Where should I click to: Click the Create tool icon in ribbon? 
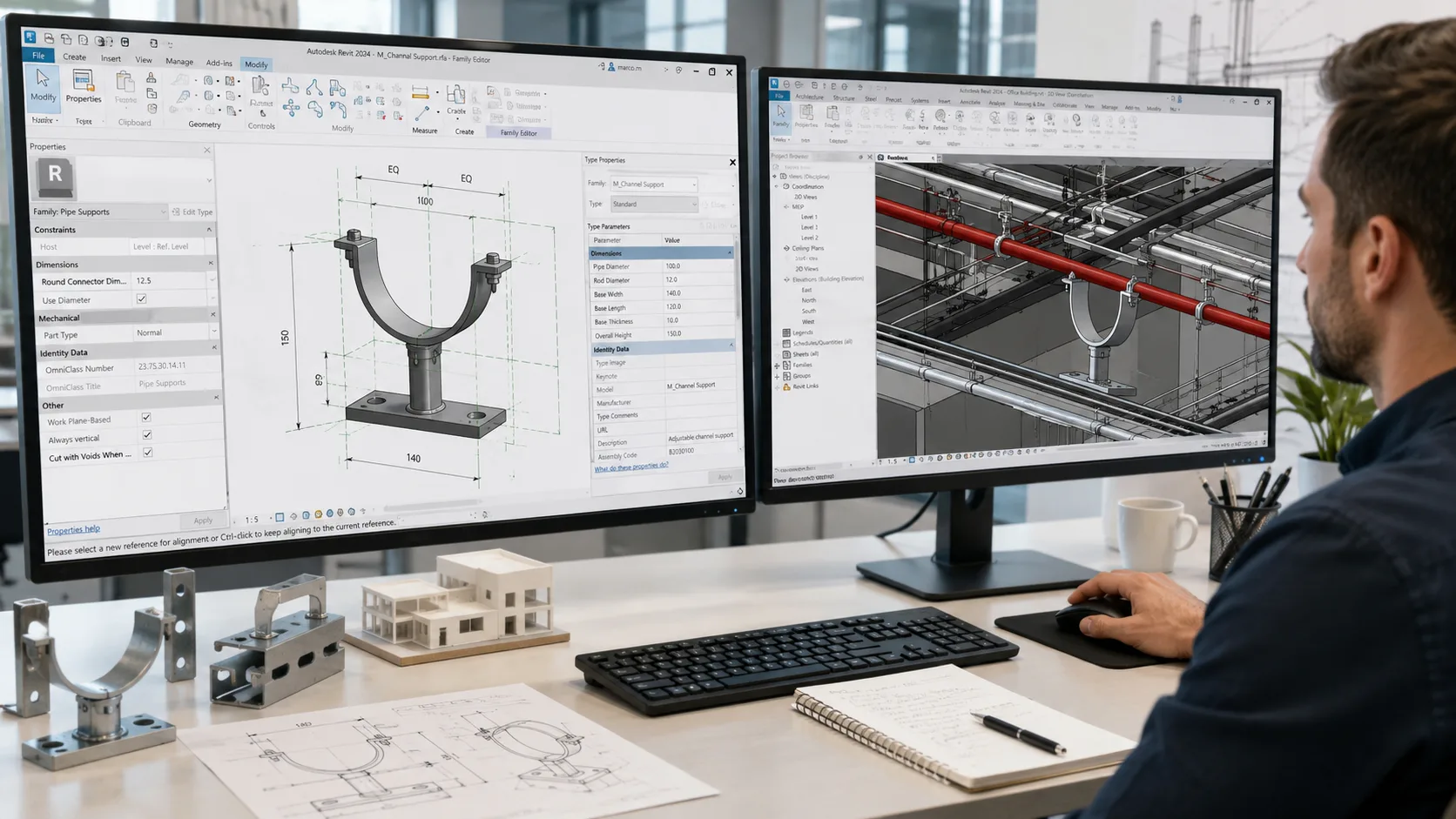pyautogui.click(x=455, y=94)
